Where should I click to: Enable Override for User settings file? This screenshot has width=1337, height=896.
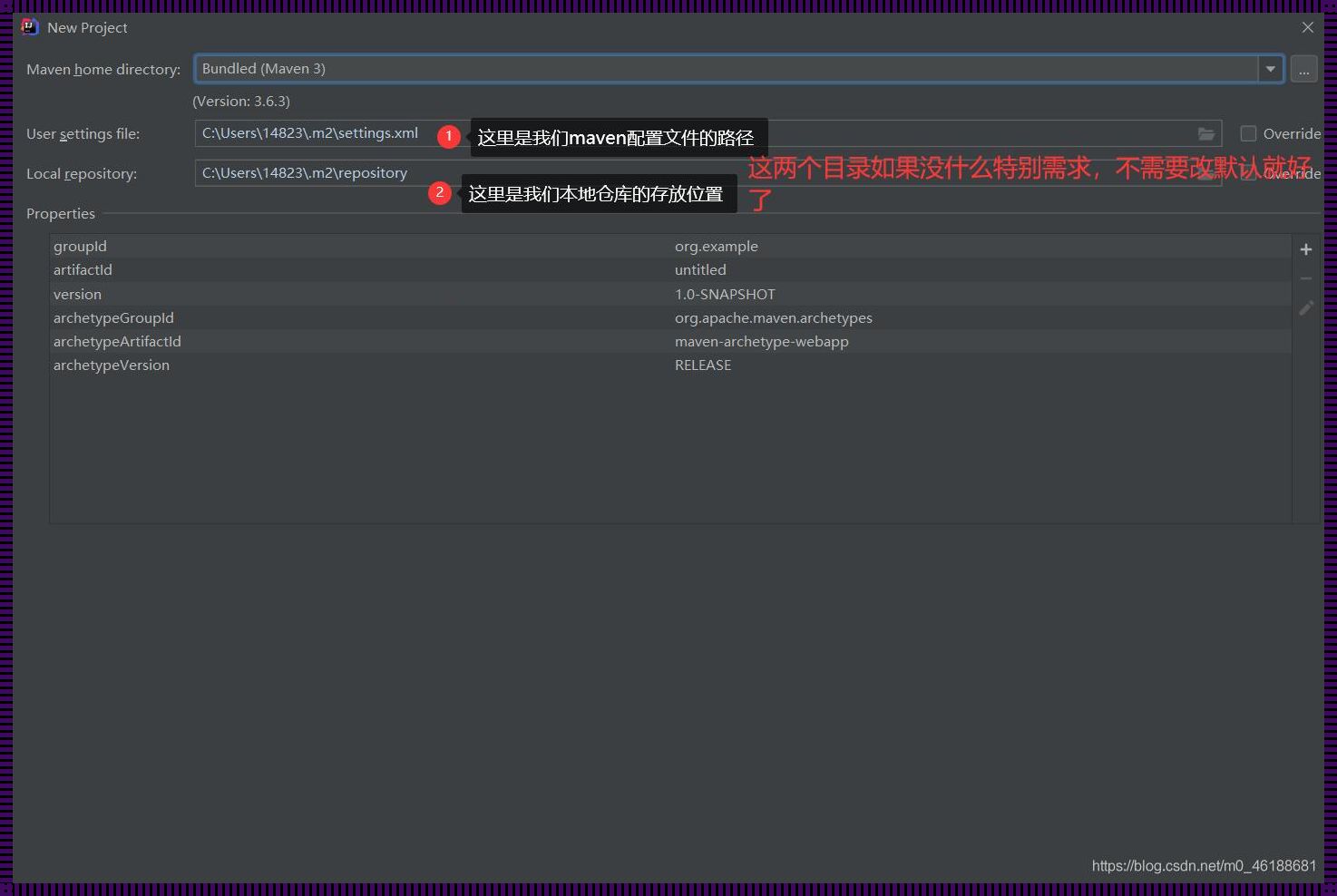tap(1248, 133)
